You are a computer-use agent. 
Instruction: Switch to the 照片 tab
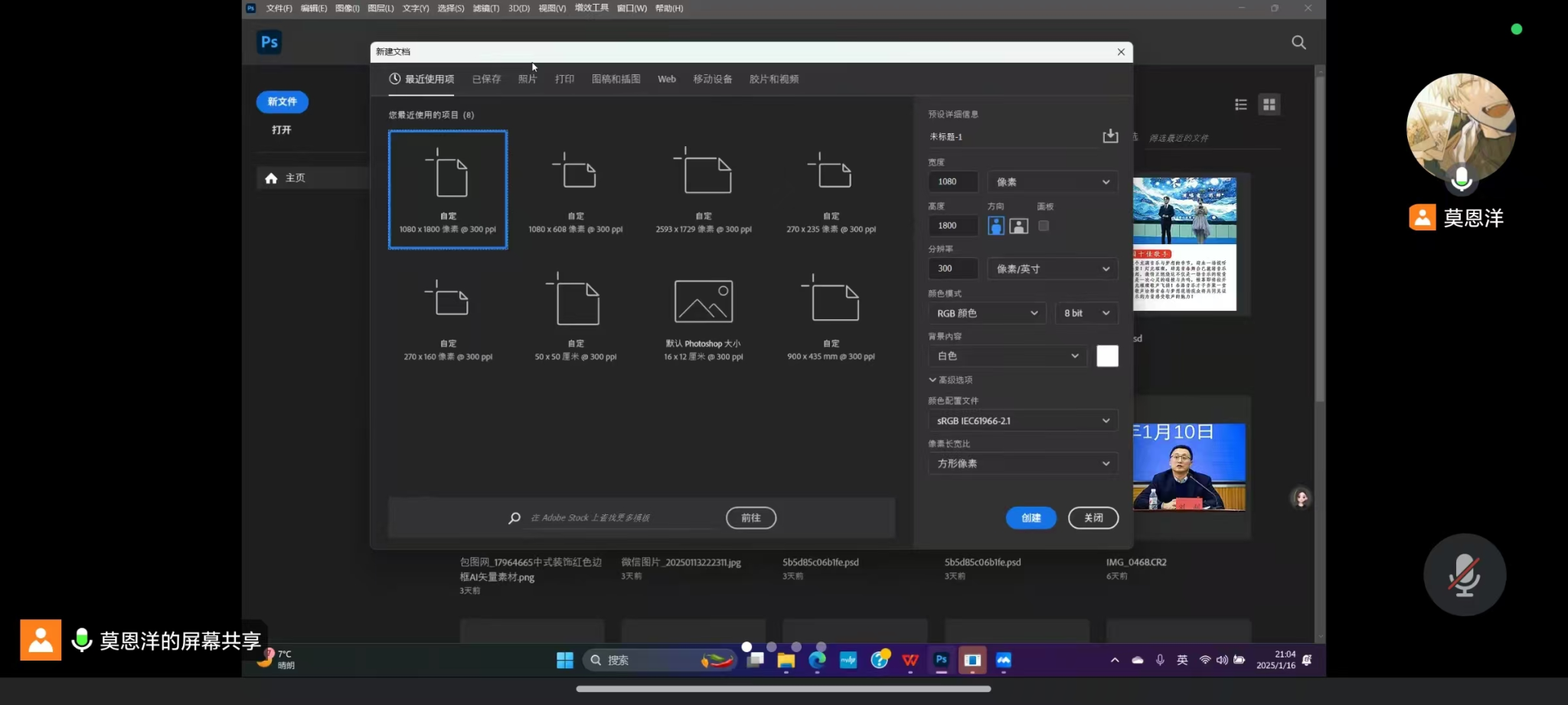(x=528, y=80)
